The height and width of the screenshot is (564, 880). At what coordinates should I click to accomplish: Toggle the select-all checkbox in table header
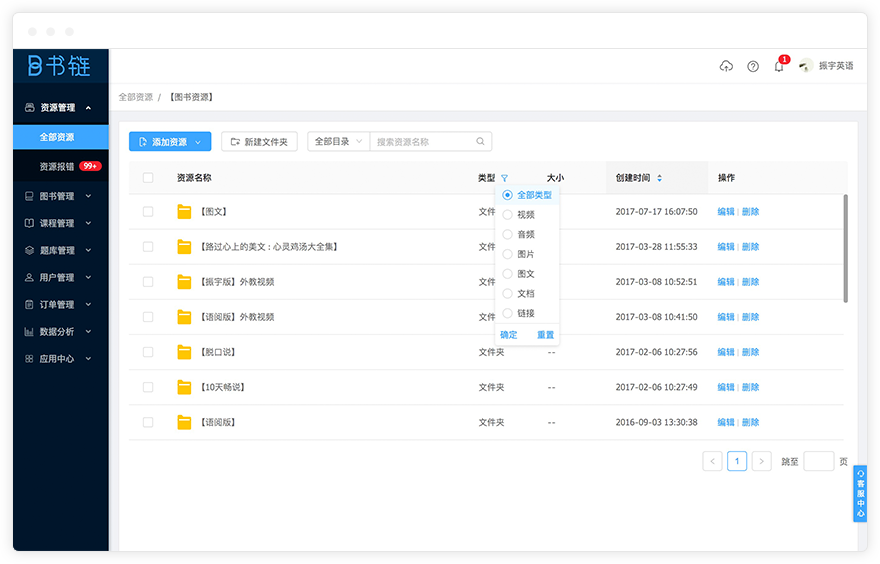coord(148,178)
